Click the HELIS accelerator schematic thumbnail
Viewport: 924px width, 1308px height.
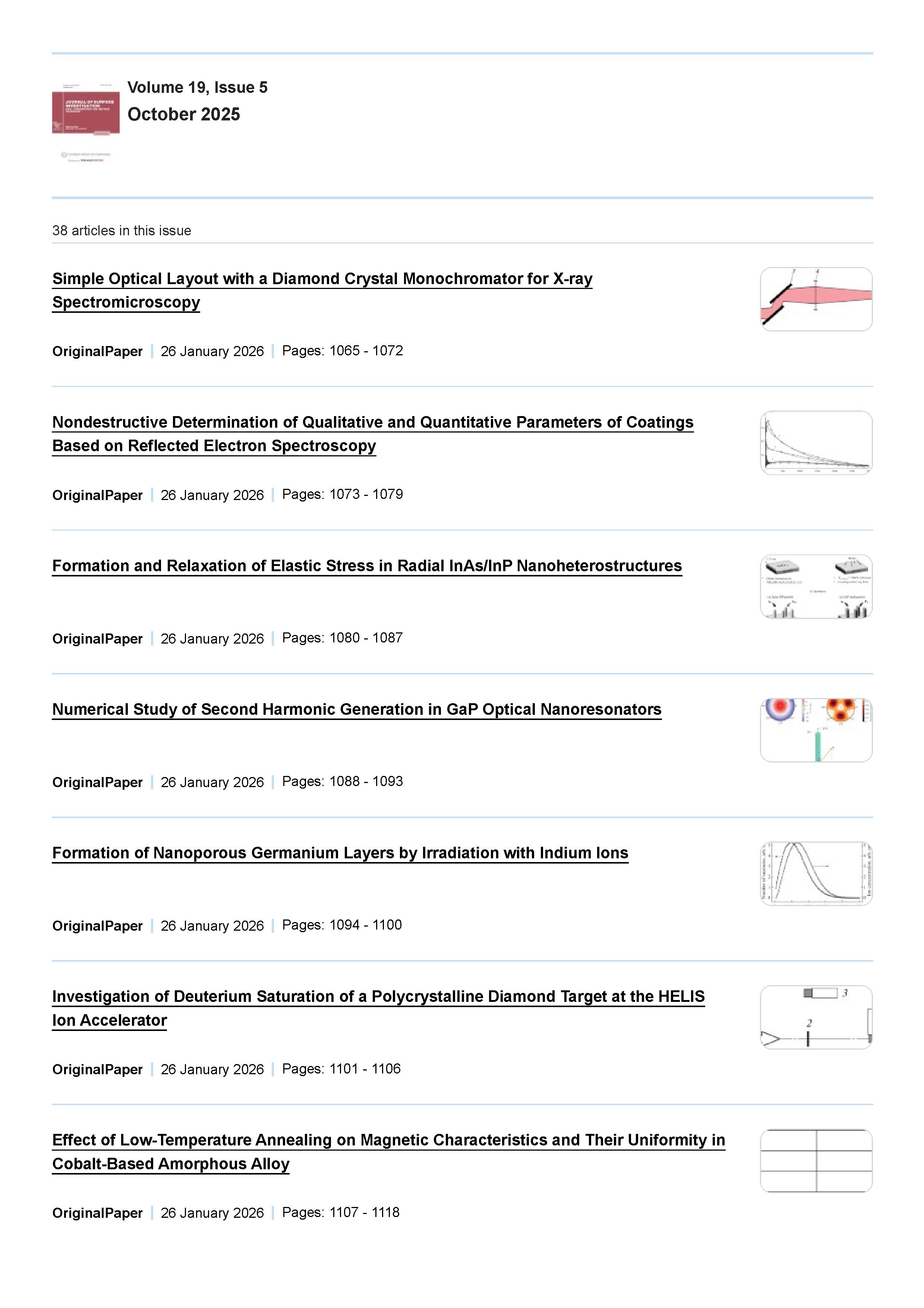tap(815, 1017)
